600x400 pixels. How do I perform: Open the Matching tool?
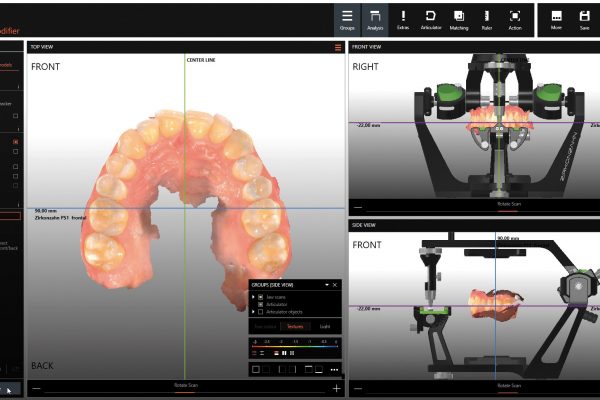pyautogui.click(x=459, y=19)
